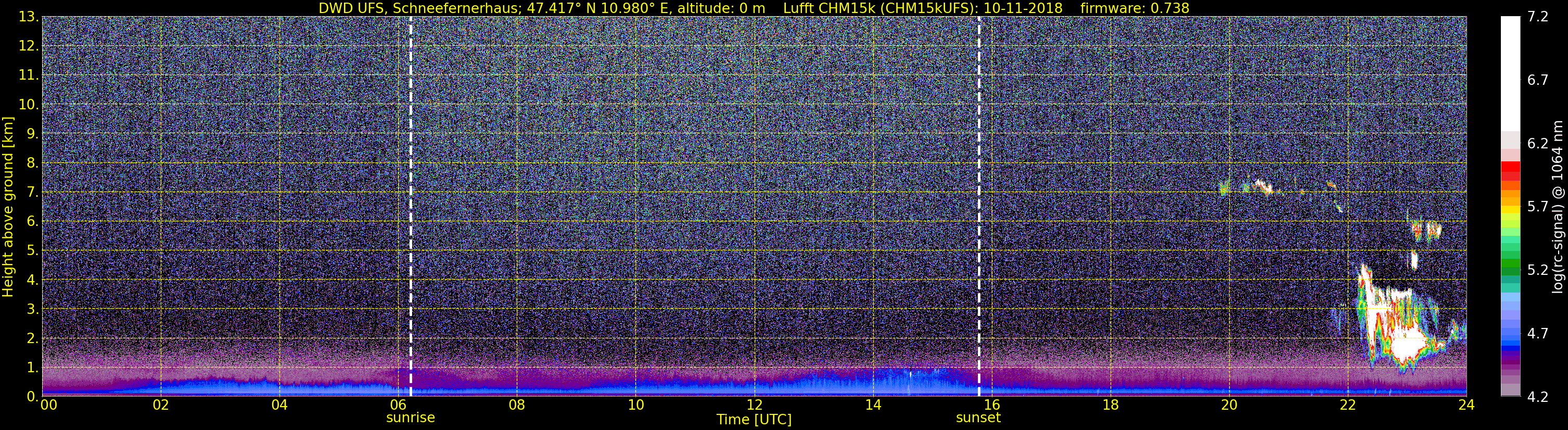
Task: Click the height axis tick label 11
Action: click(x=29, y=75)
